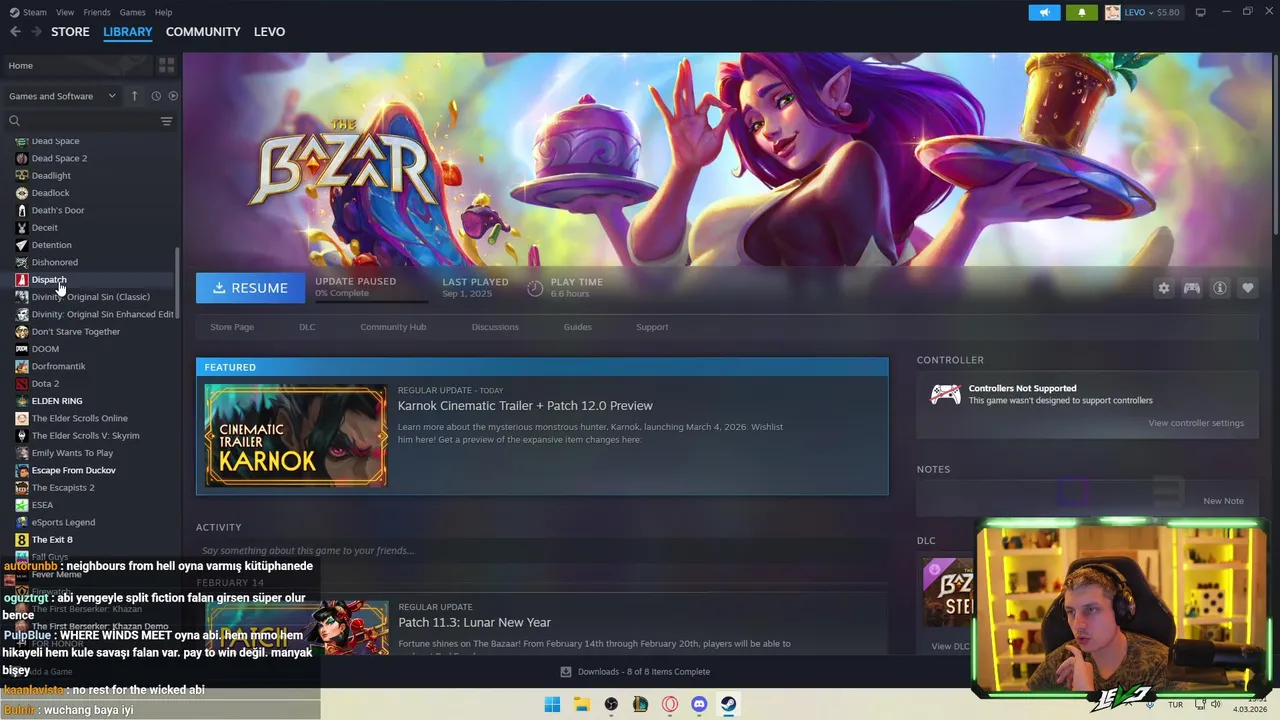Switch to the COMMUNITY tab
Image resolution: width=1280 pixels, height=720 pixels.
click(x=203, y=32)
